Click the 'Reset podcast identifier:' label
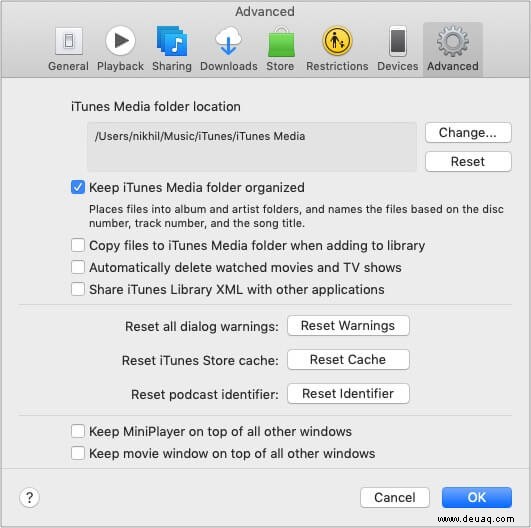This screenshot has width=531, height=528. coord(205,395)
